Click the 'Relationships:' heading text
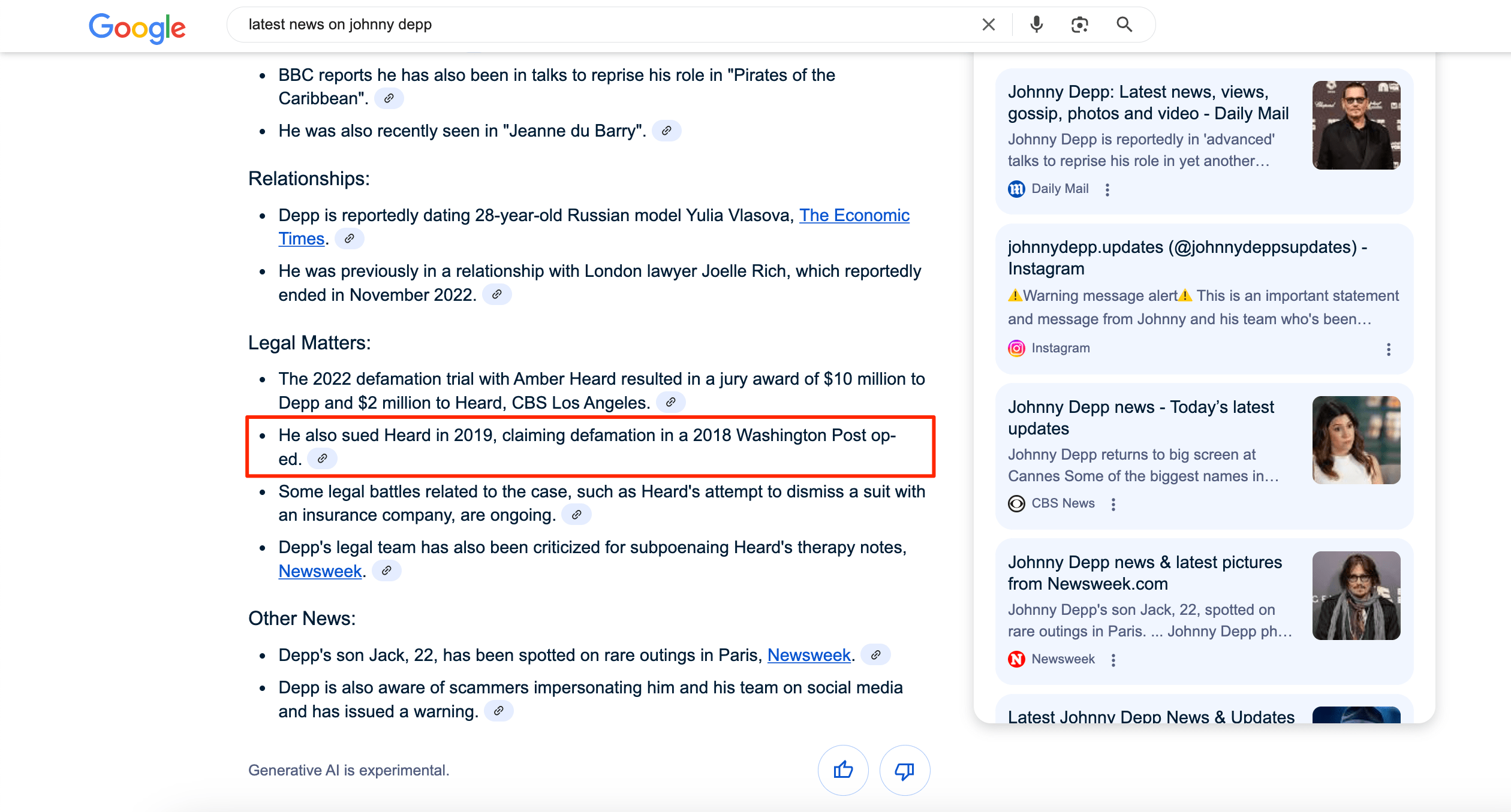Image resolution: width=1511 pixels, height=812 pixels. (x=309, y=179)
